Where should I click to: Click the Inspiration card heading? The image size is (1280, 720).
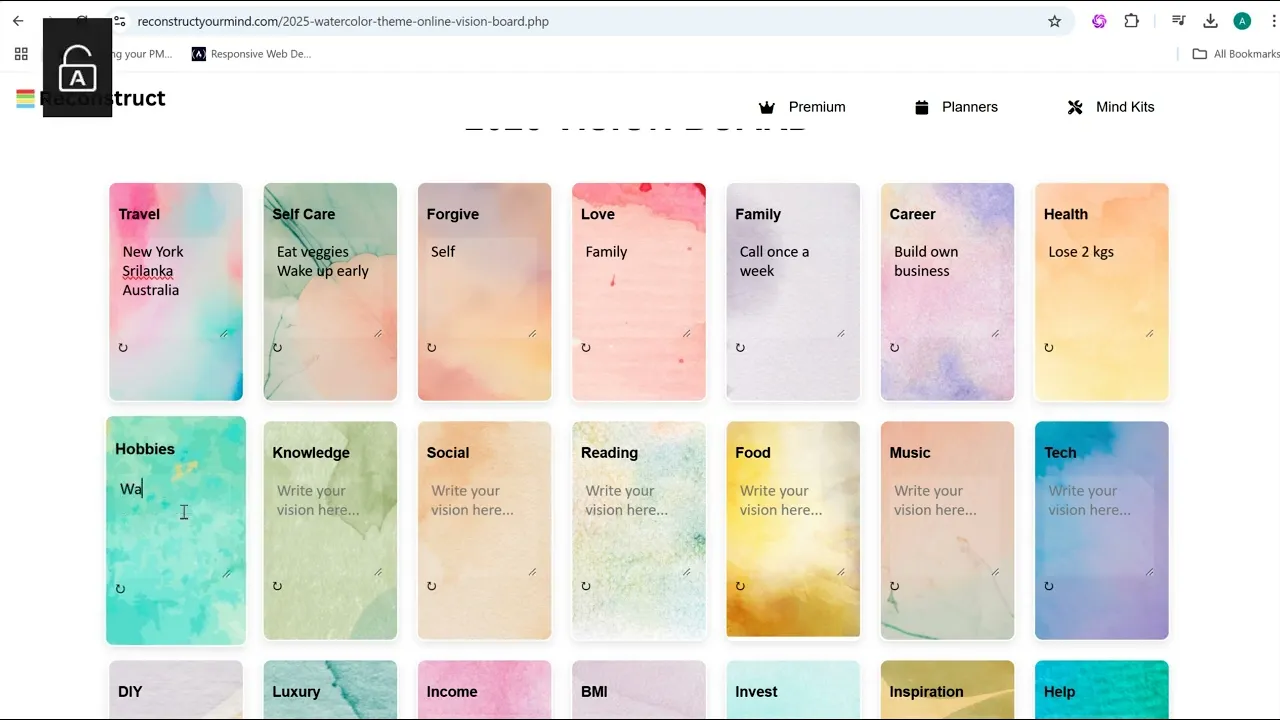pos(927,692)
